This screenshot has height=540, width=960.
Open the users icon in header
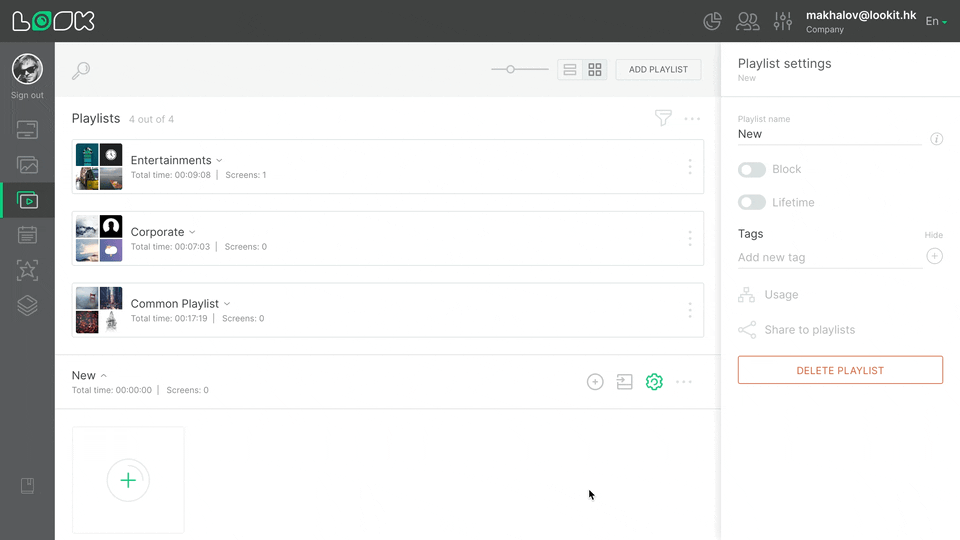[x=747, y=21]
